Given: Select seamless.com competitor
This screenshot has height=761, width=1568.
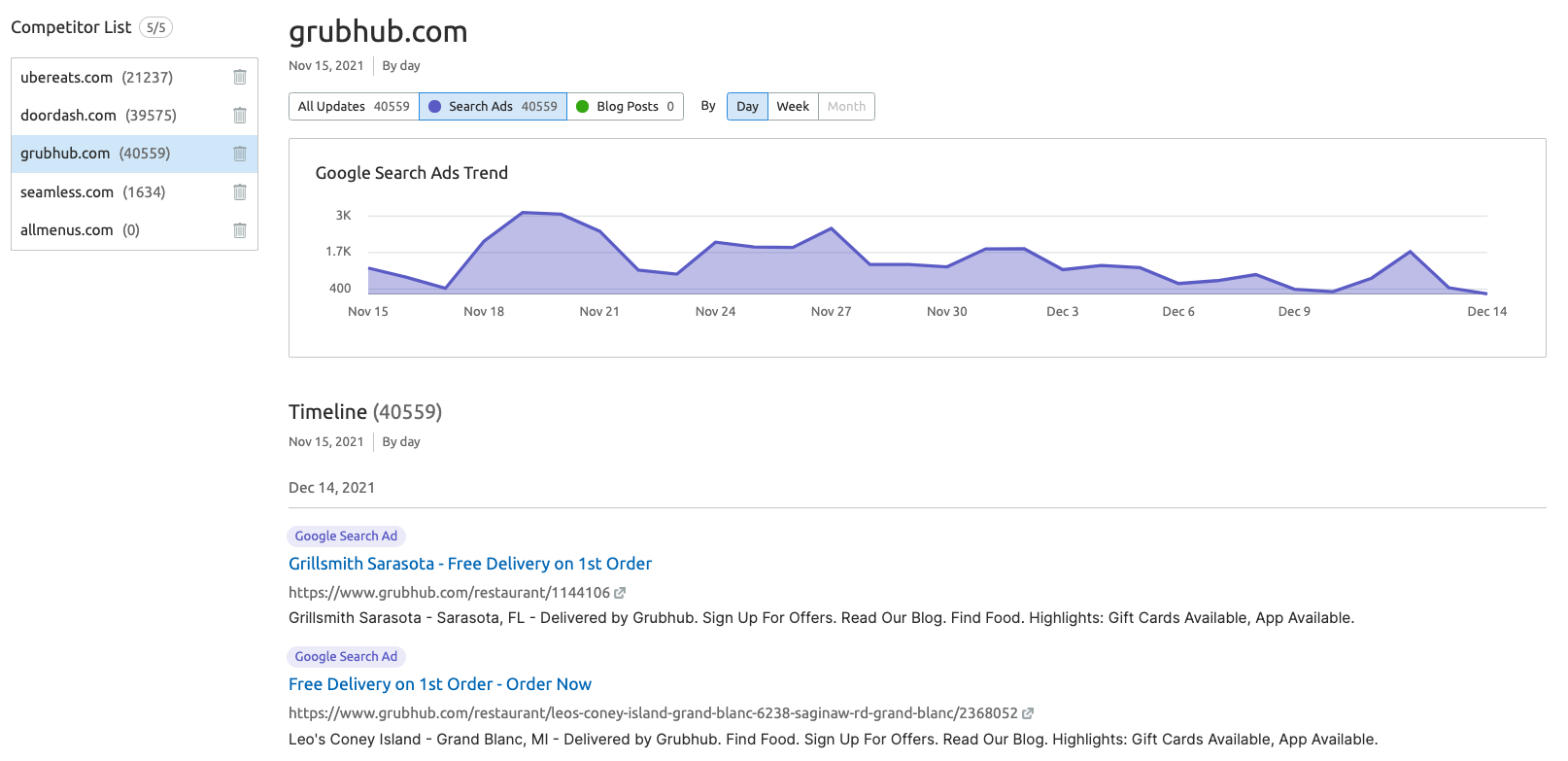Looking at the screenshot, I should click(x=134, y=191).
